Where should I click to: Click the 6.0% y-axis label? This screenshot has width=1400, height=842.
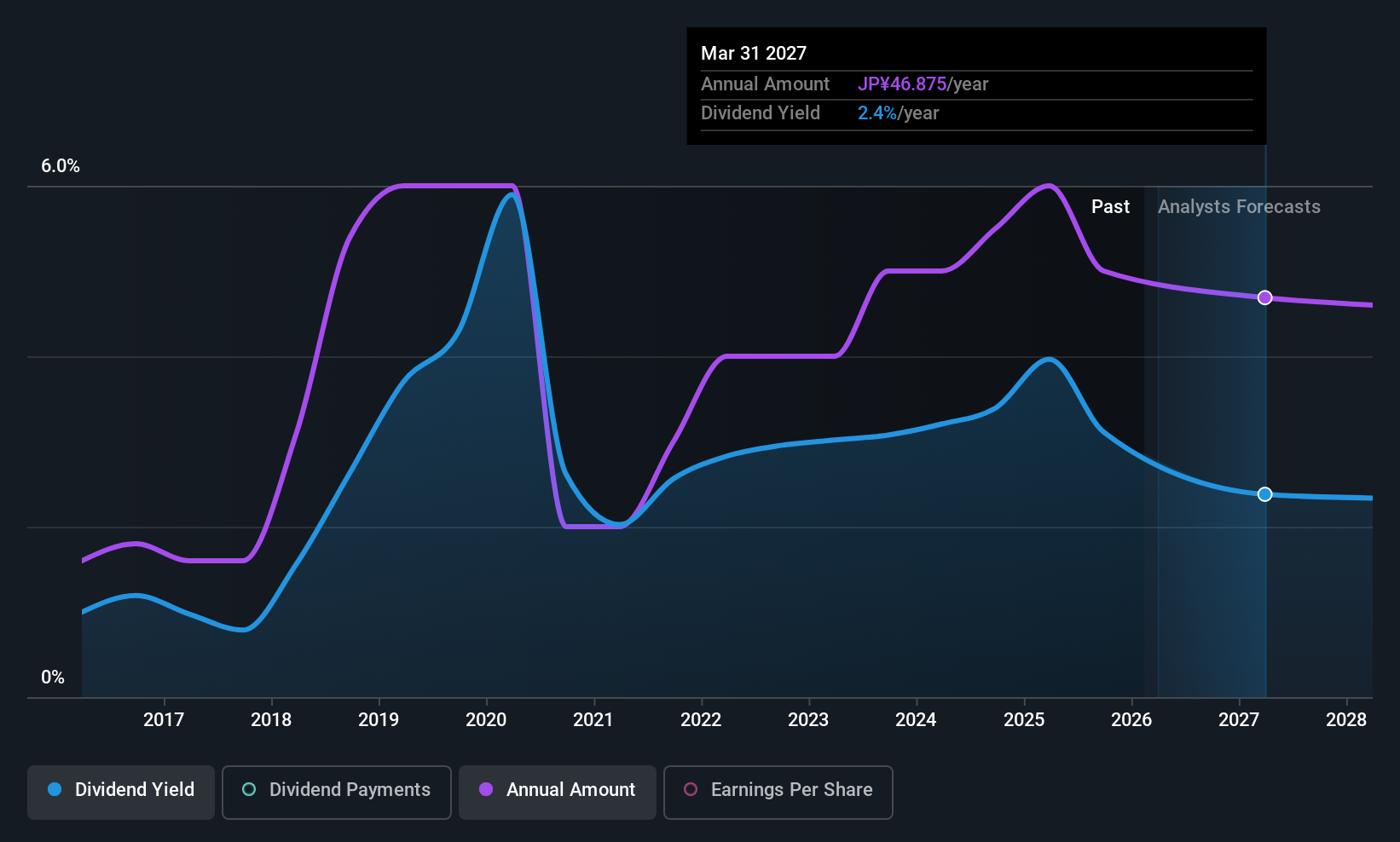tap(61, 166)
